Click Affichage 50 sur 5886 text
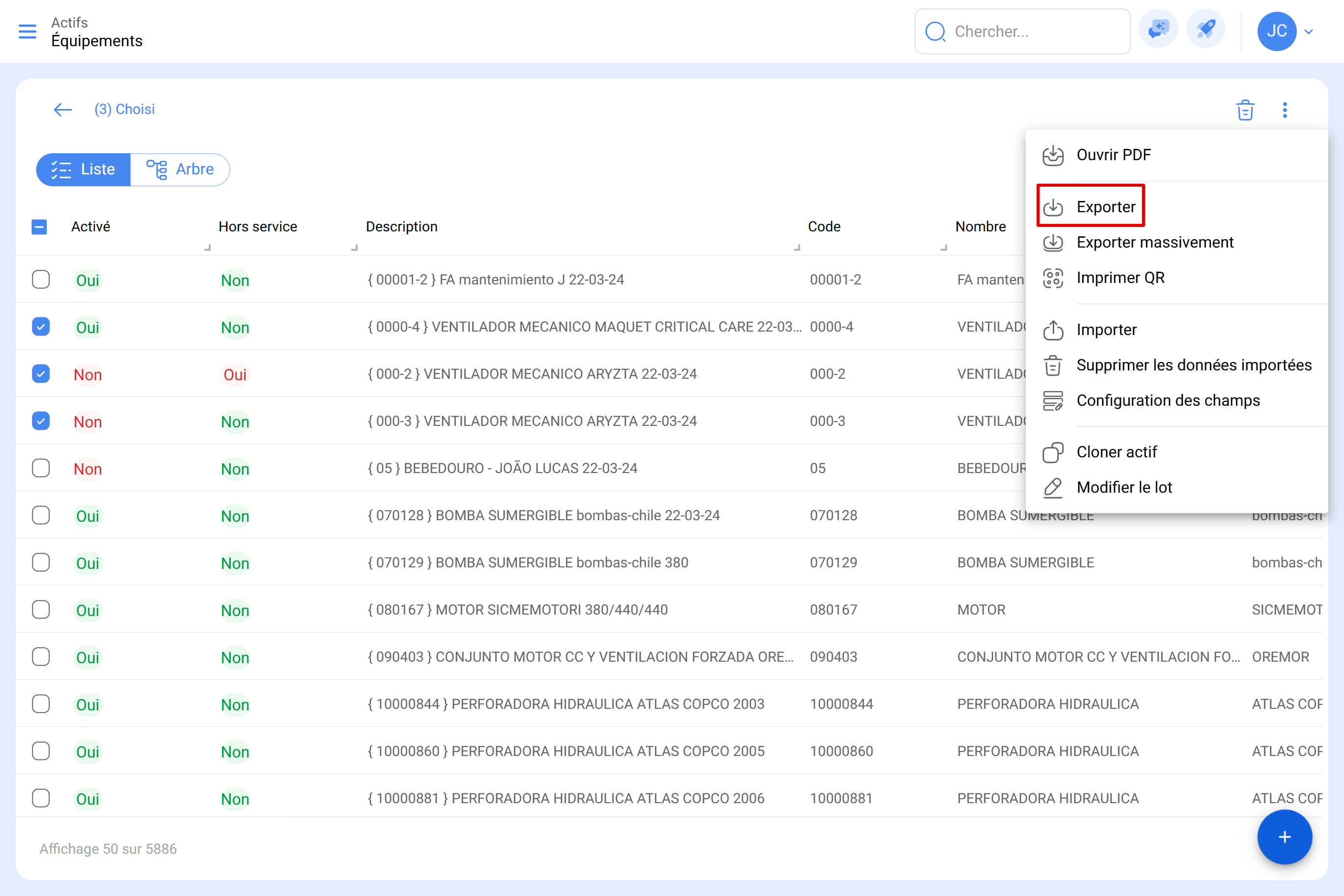This screenshot has height=896, width=1344. [108, 848]
